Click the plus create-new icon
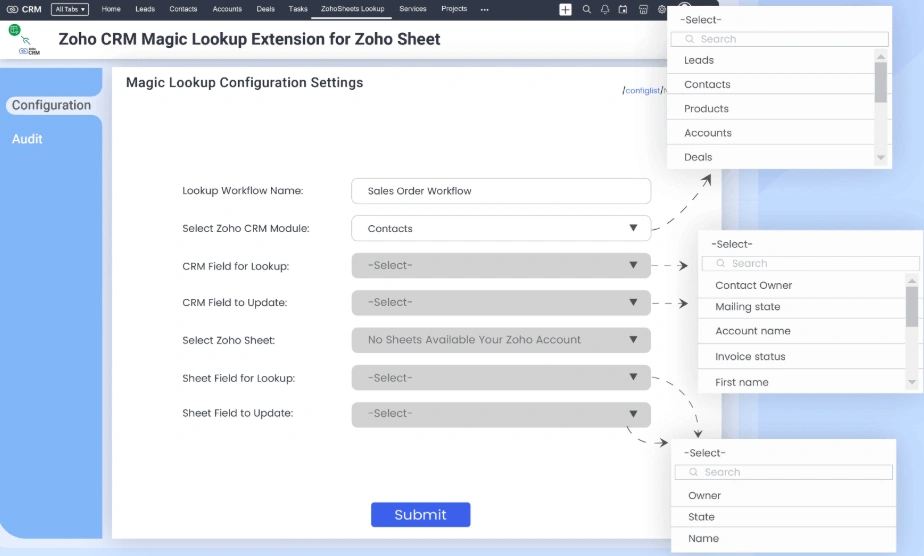The height and width of the screenshot is (556, 924). tap(565, 9)
